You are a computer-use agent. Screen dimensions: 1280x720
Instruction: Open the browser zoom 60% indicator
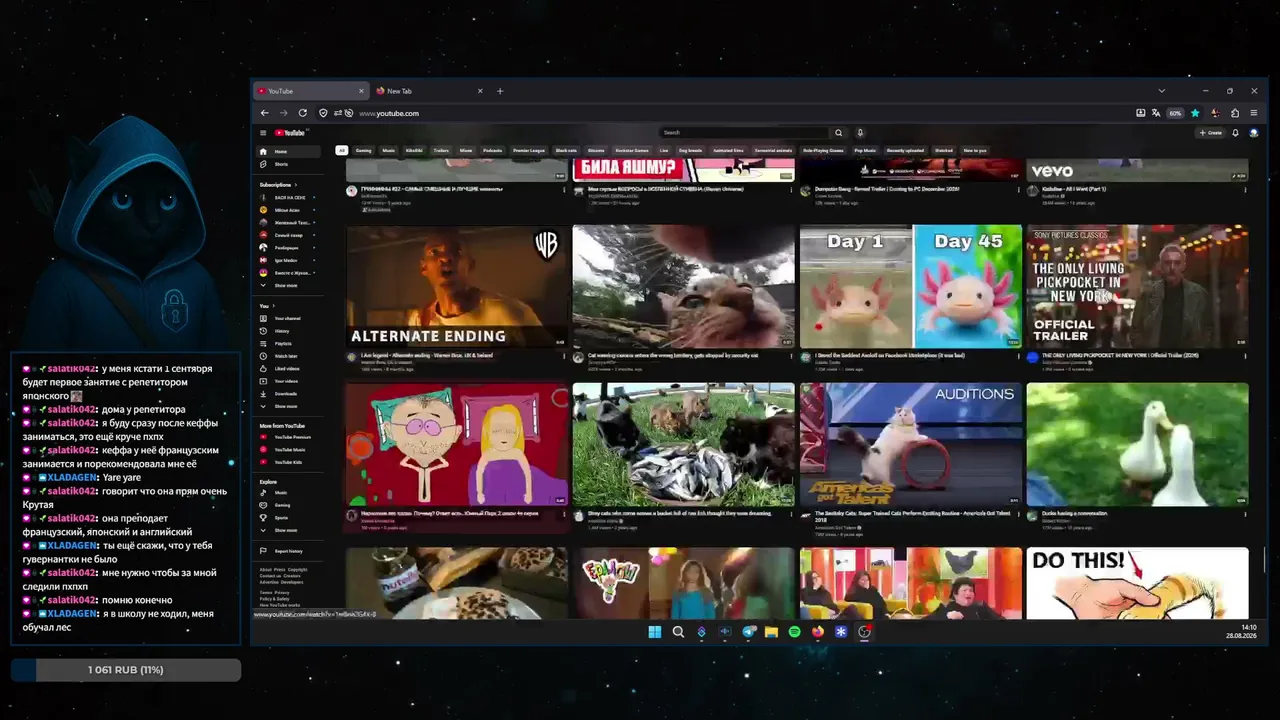point(1175,113)
